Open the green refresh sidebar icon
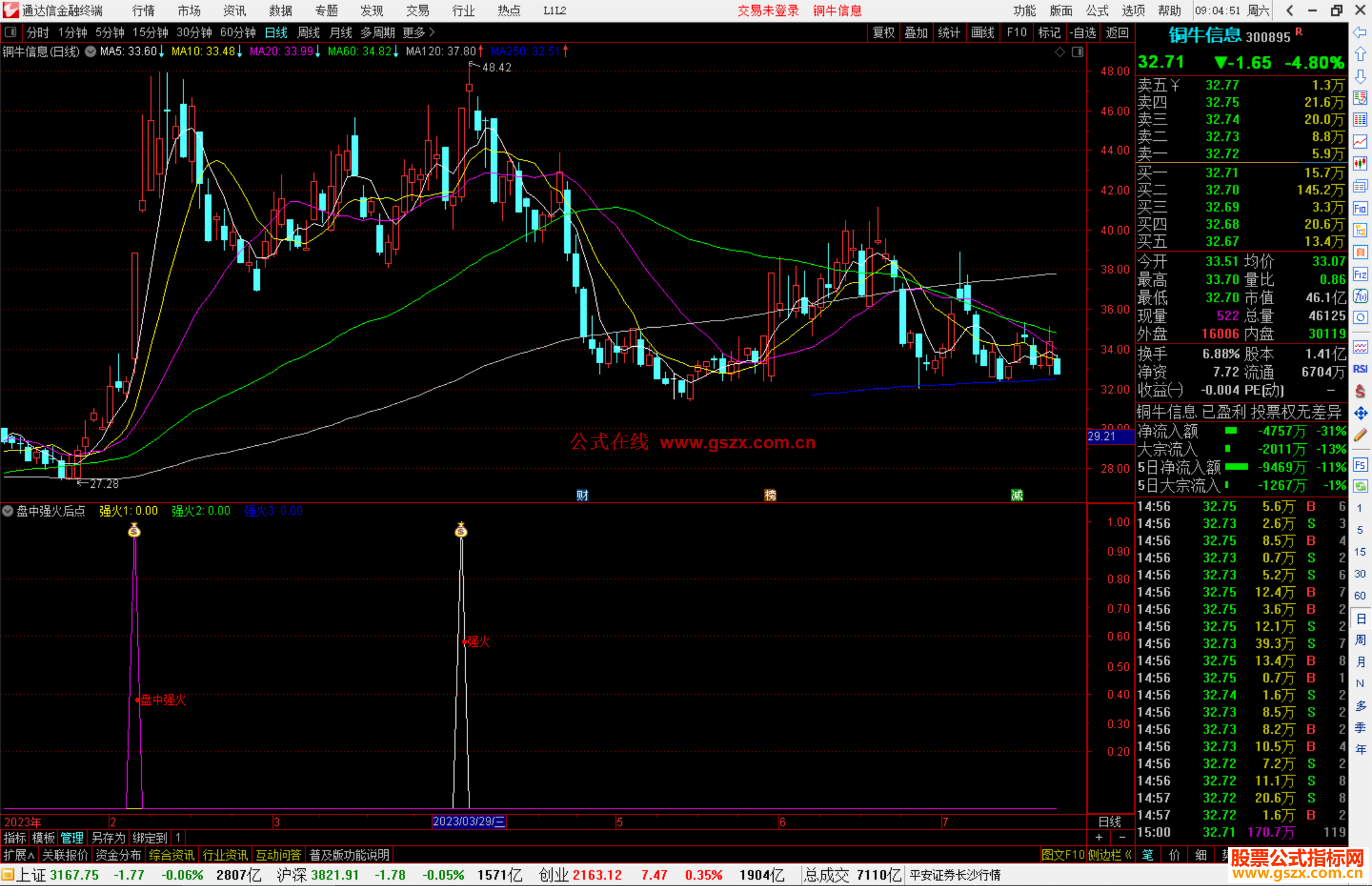This screenshot has width=1372, height=886. 1360,486
